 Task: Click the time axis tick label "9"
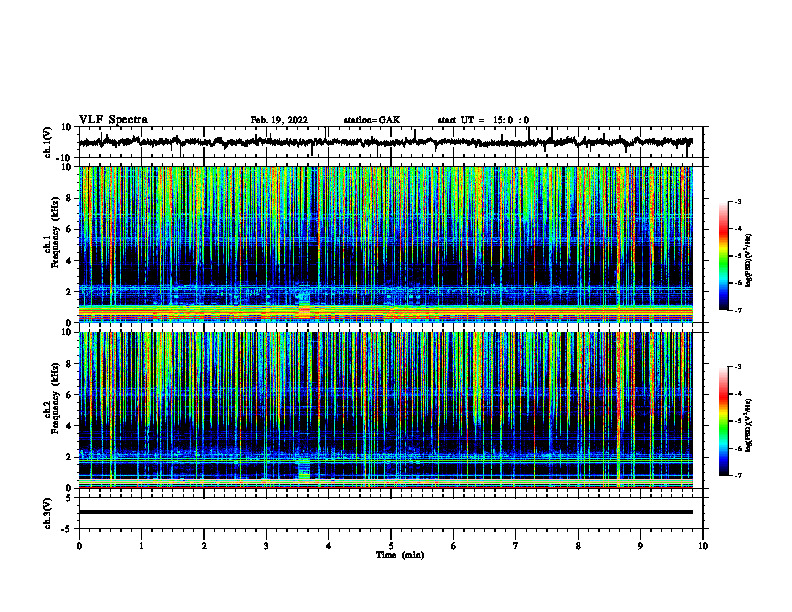pos(640,546)
